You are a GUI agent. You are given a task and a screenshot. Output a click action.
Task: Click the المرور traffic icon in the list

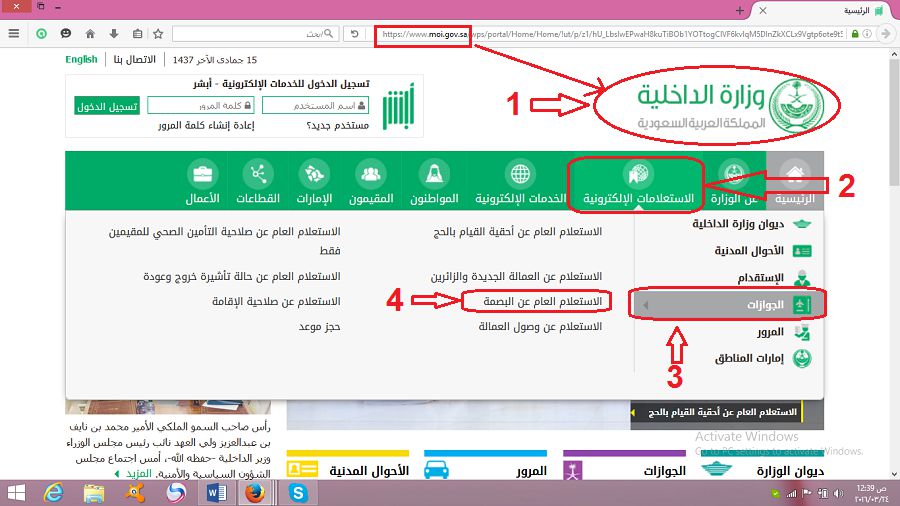pos(802,332)
